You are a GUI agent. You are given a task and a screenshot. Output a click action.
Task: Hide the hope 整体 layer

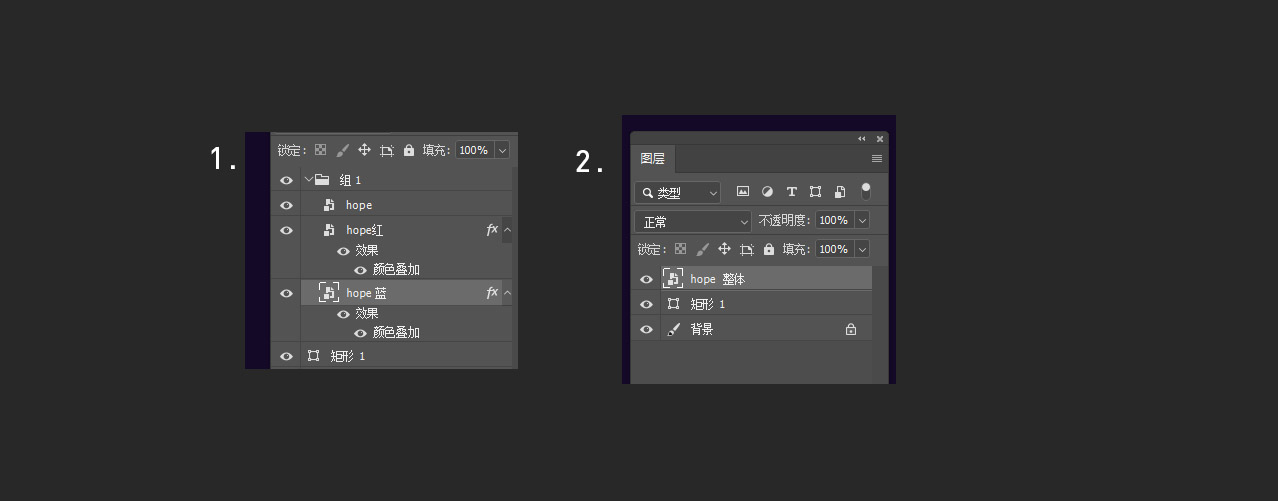[646, 279]
